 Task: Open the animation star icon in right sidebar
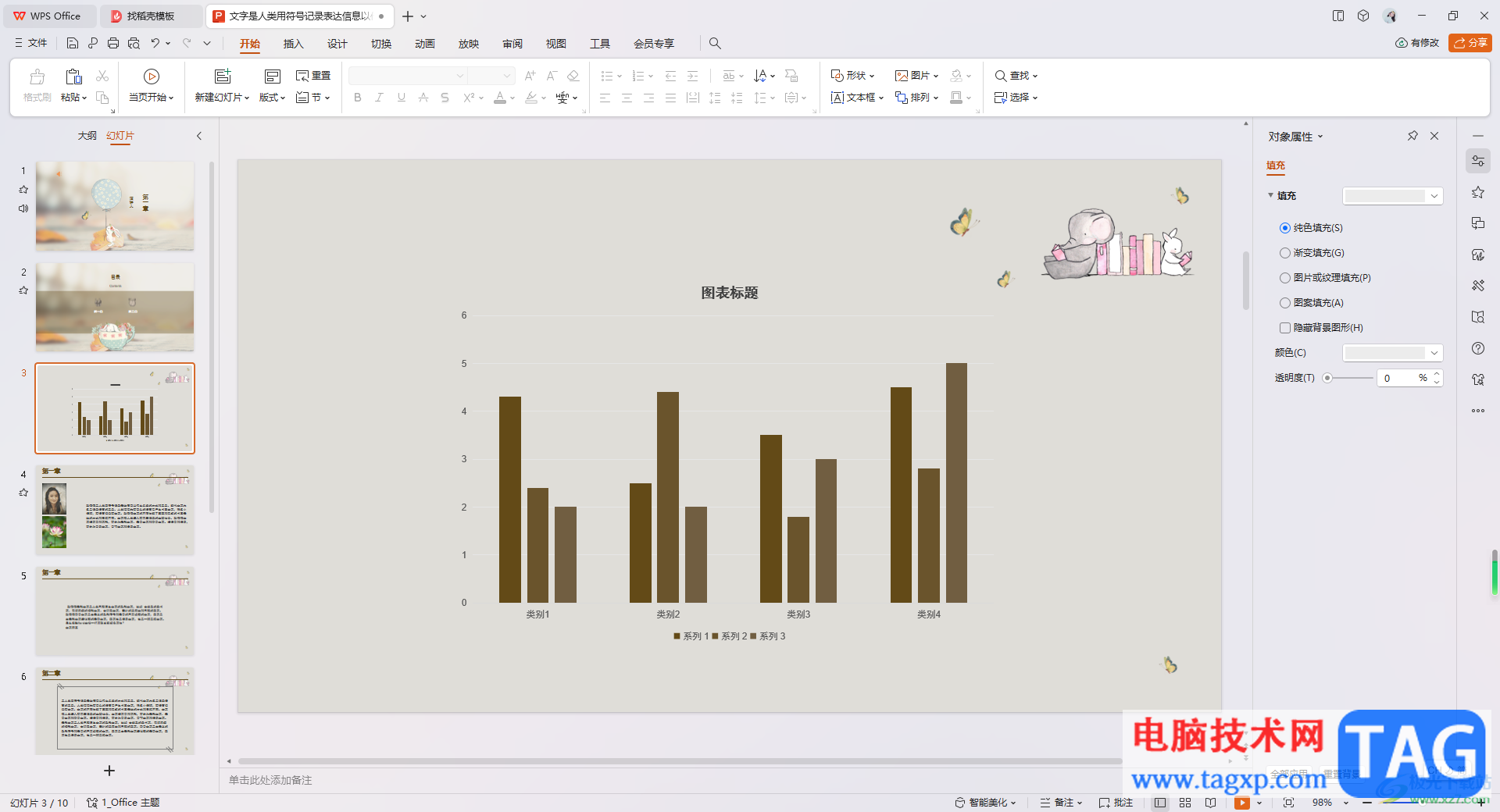click(x=1477, y=192)
